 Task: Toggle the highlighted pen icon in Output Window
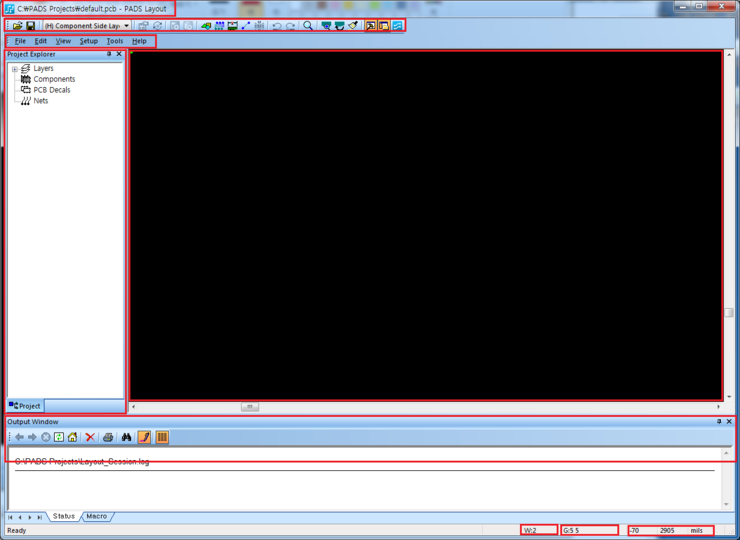click(x=144, y=437)
